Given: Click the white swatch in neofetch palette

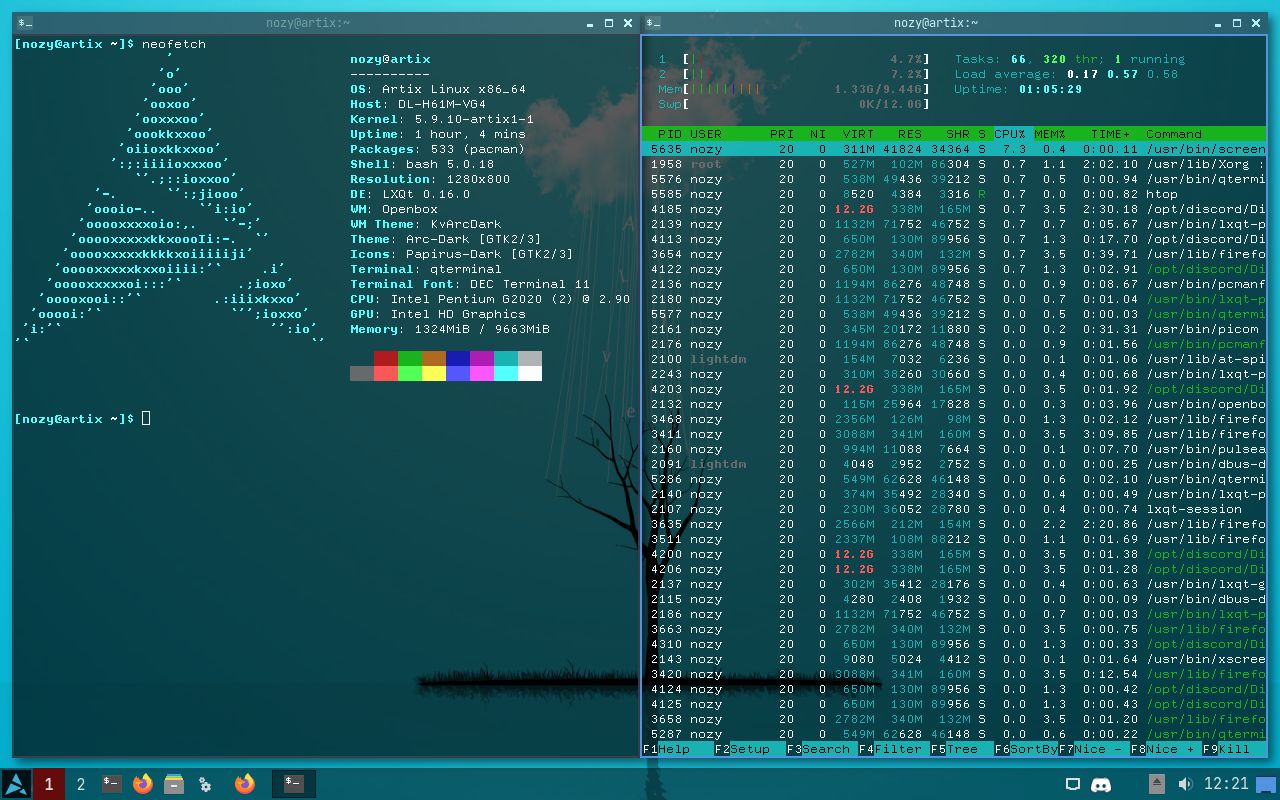Looking at the screenshot, I should coord(530,374).
